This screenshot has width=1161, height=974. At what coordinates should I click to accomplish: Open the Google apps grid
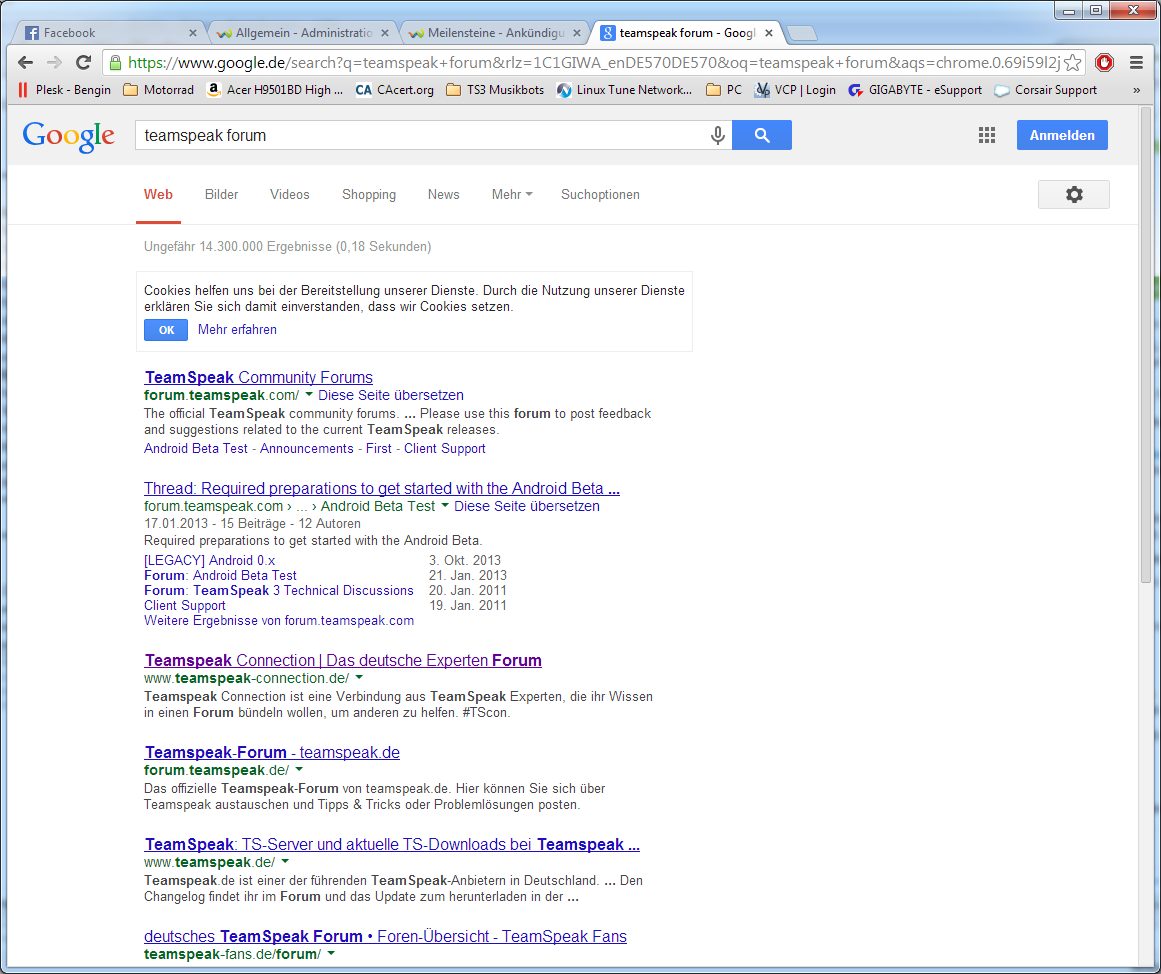pos(987,135)
